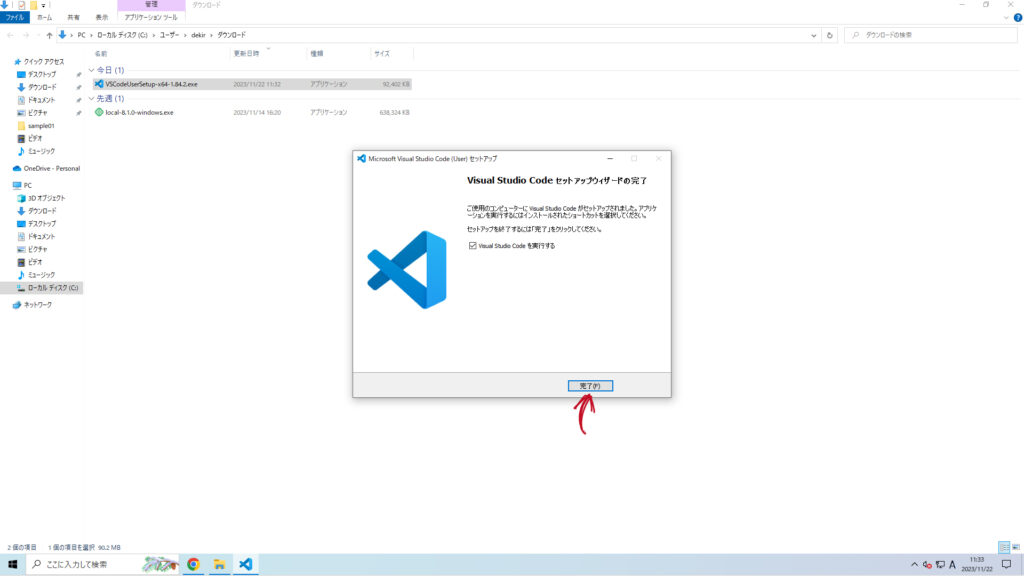
Task: Click dekir in breadcrumb path
Action: point(198,35)
